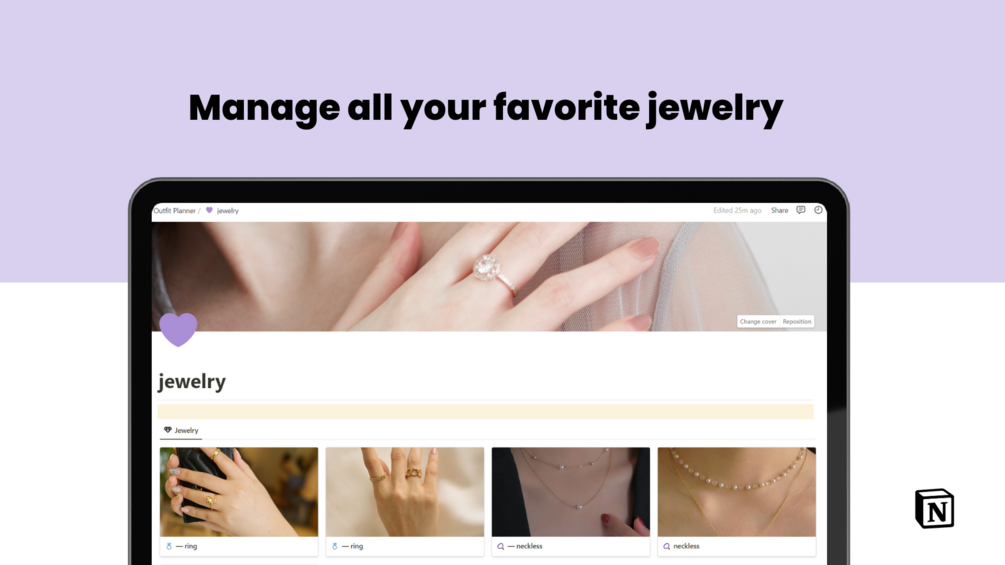Viewport: 1005px width, 565px height.
Task: Click the Reposition cover button
Action: (x=797, y=322)
